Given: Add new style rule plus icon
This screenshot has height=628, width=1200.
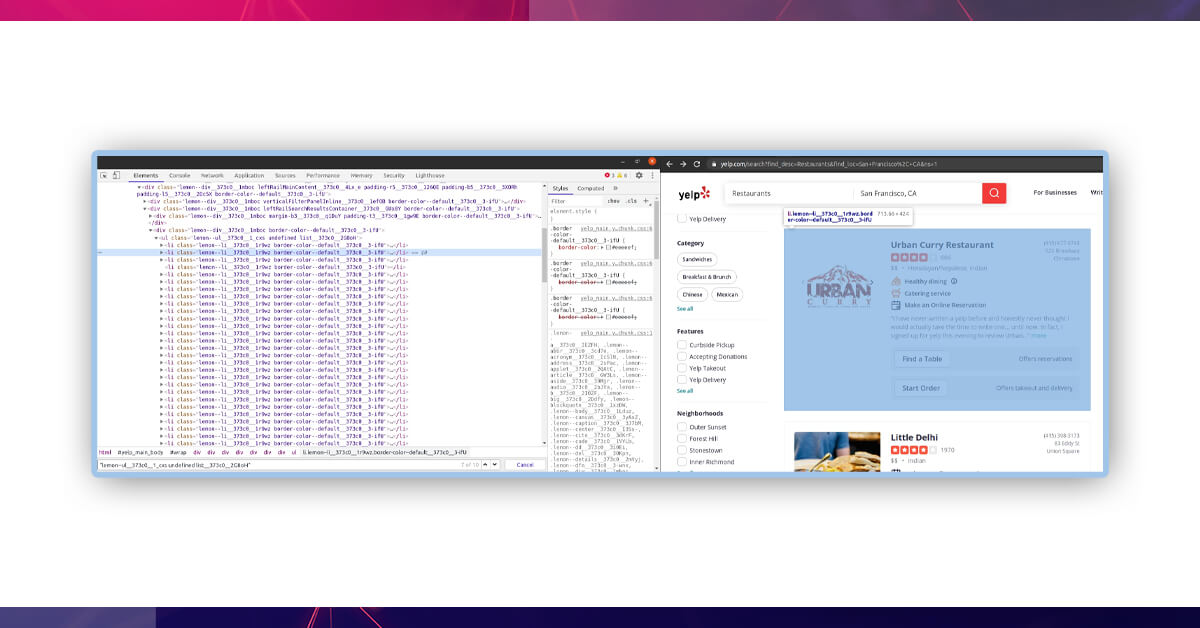Looking at the screenshot, I should click(646, 201).
